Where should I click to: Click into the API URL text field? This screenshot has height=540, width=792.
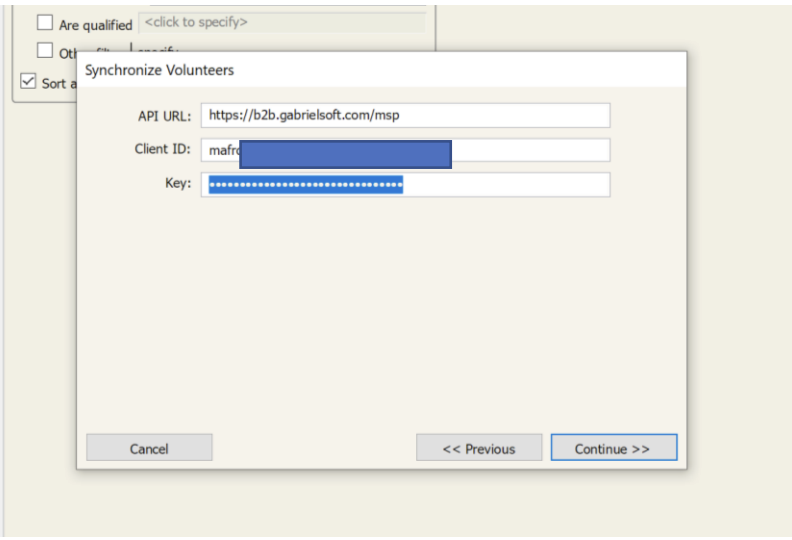click(406, 115)
